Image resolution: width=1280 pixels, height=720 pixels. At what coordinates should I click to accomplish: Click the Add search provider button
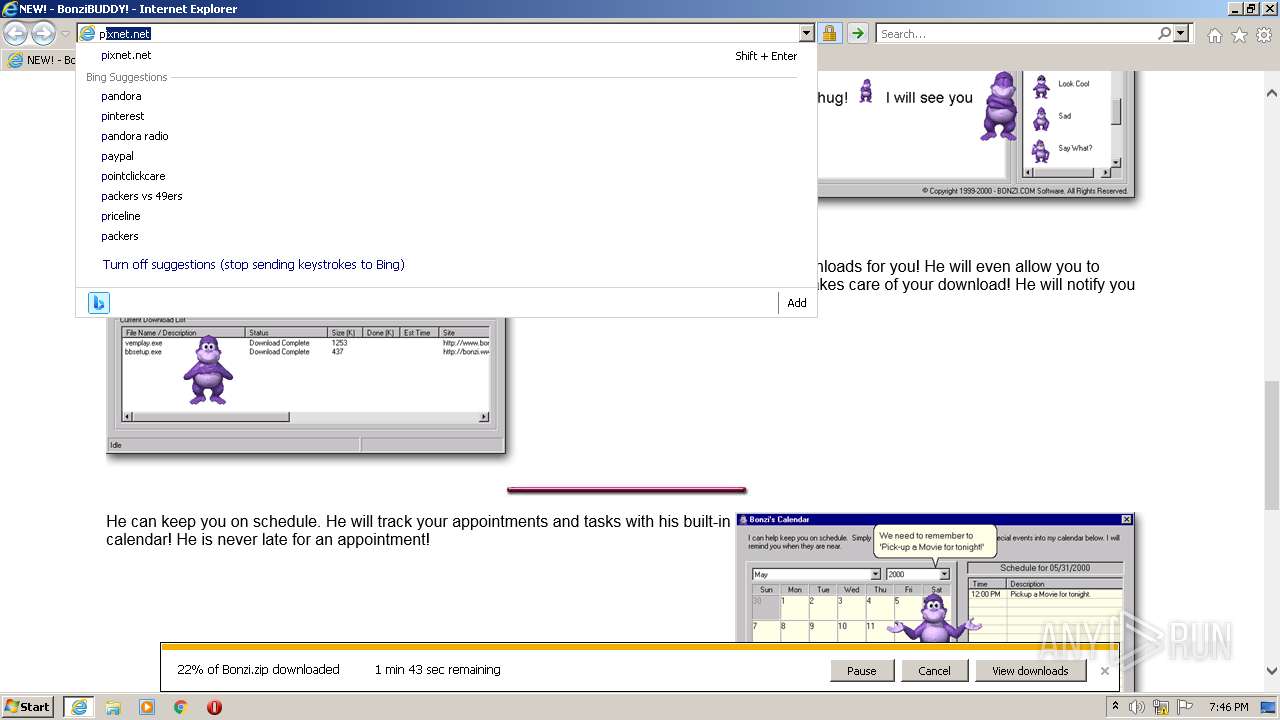796,303
